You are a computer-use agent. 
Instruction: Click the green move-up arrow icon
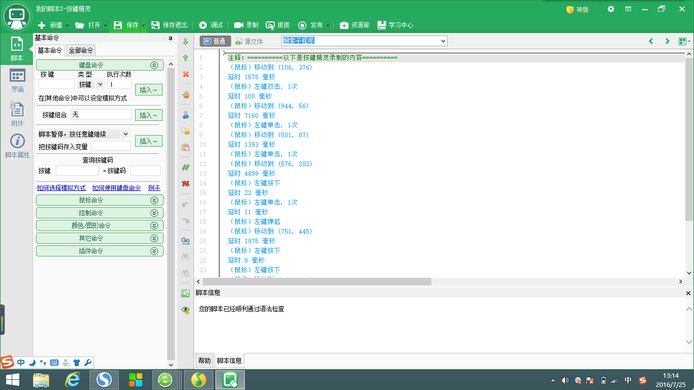[185, 58]
